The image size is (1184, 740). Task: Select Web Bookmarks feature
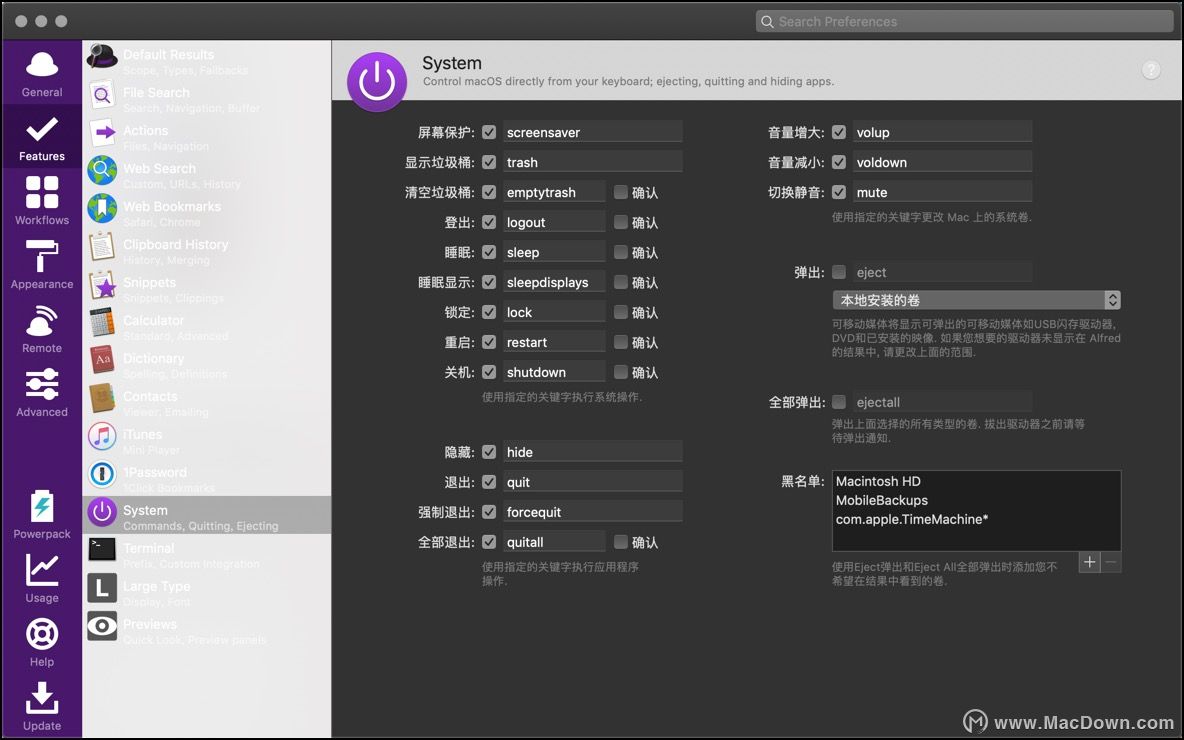coord(206,213)
